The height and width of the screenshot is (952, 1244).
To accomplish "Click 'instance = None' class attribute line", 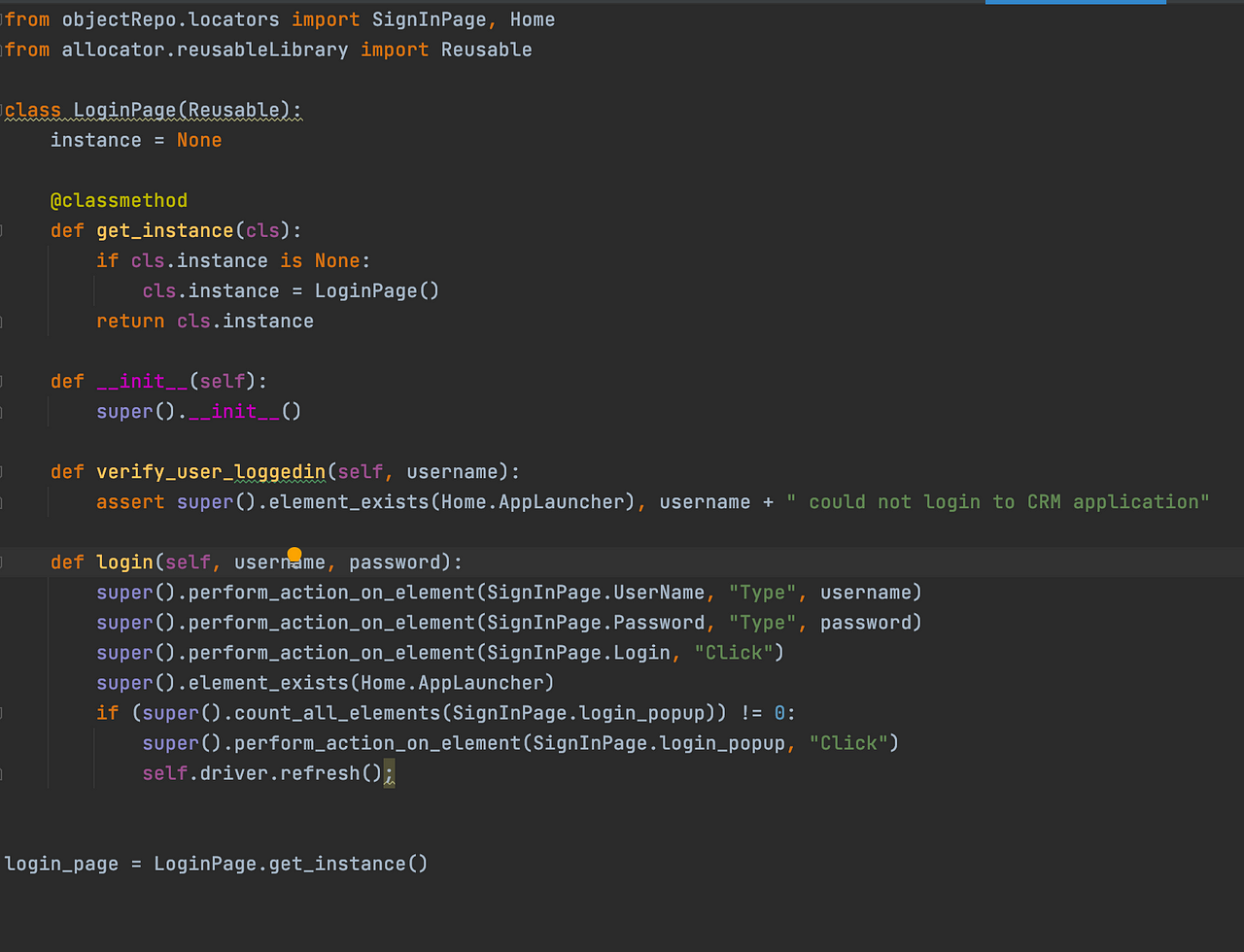I will [136, 140].
